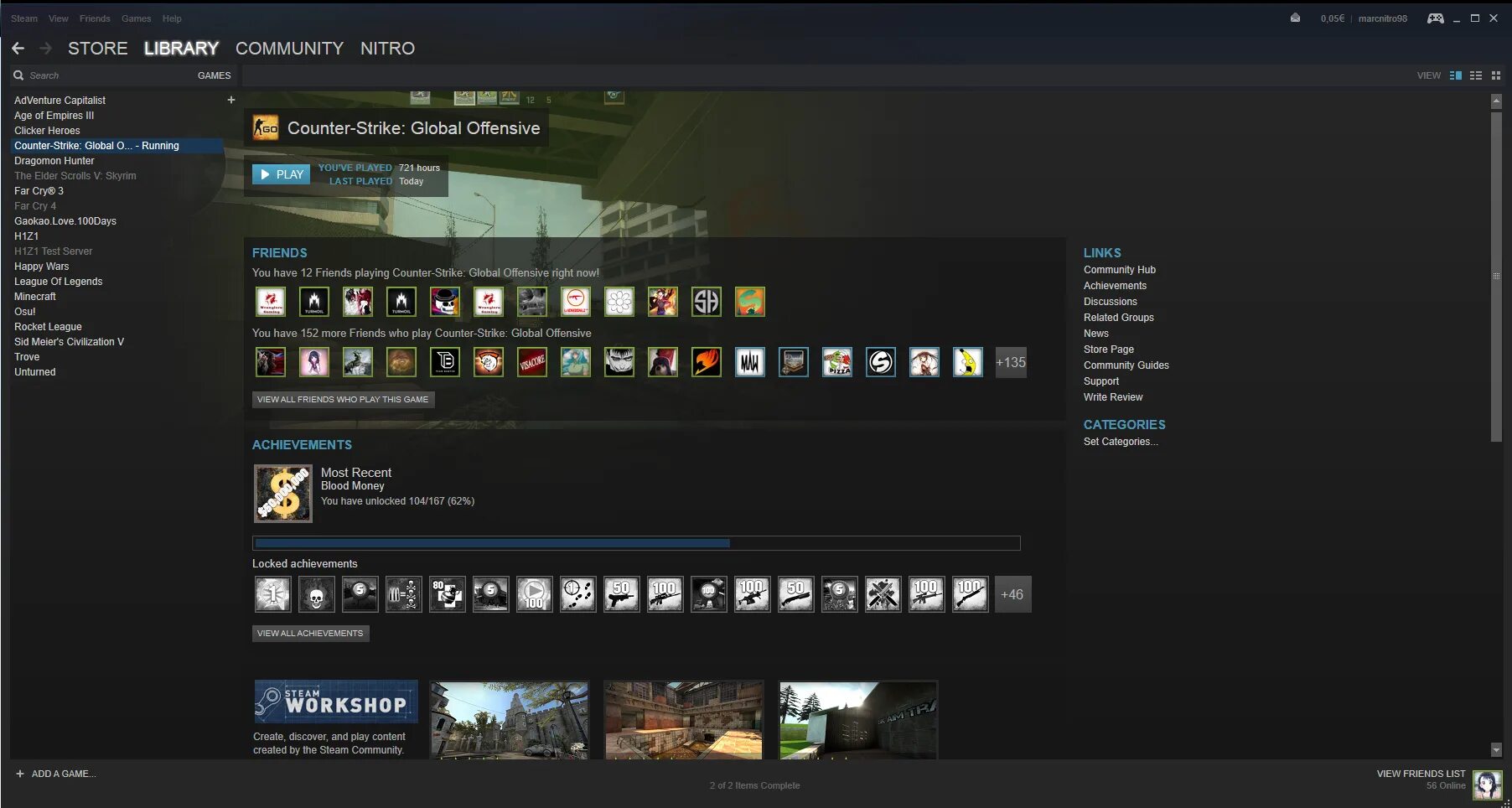Viewport: 1512px width, 808px height.
Task: Go forward with the right arrow
Action: coord(45,49)
